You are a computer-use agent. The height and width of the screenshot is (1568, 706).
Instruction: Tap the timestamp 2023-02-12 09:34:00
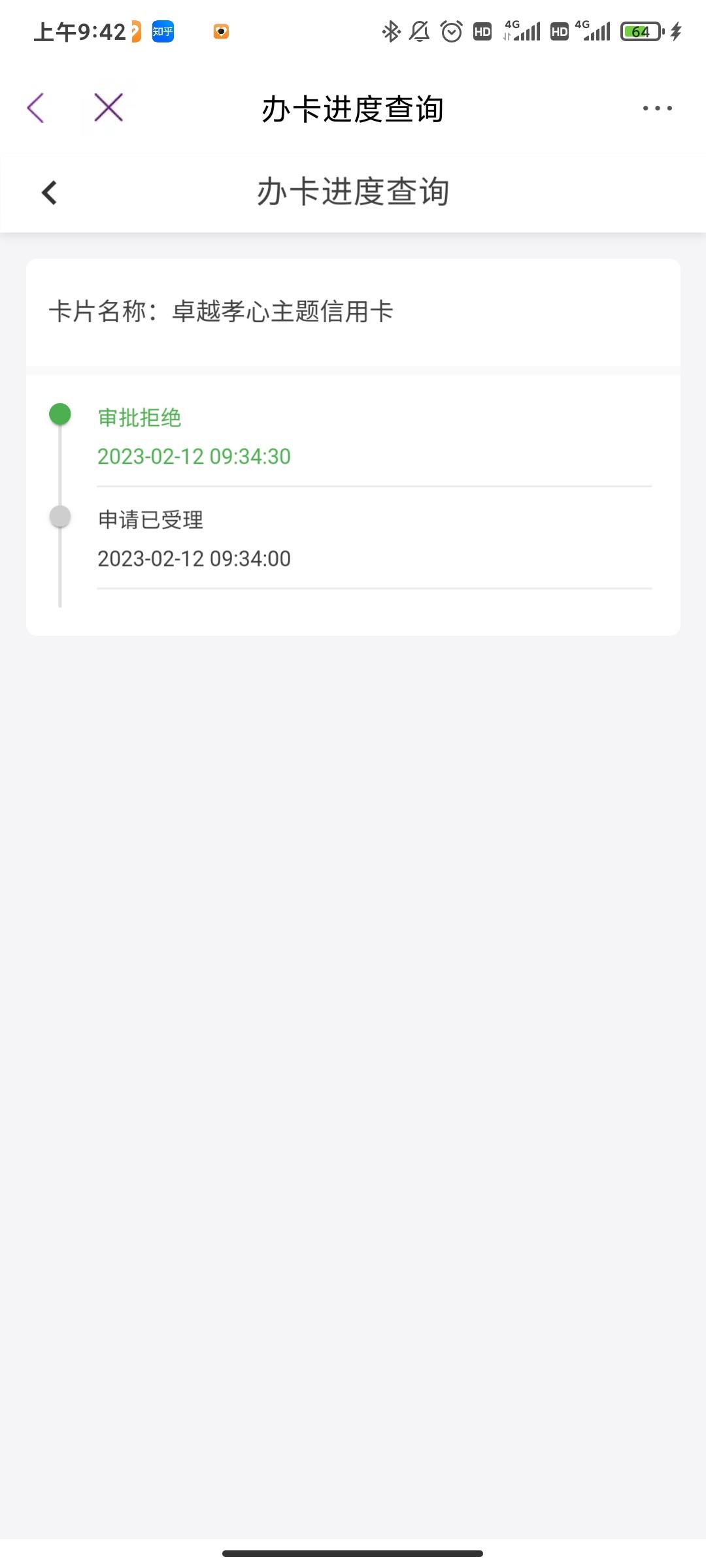194,559
